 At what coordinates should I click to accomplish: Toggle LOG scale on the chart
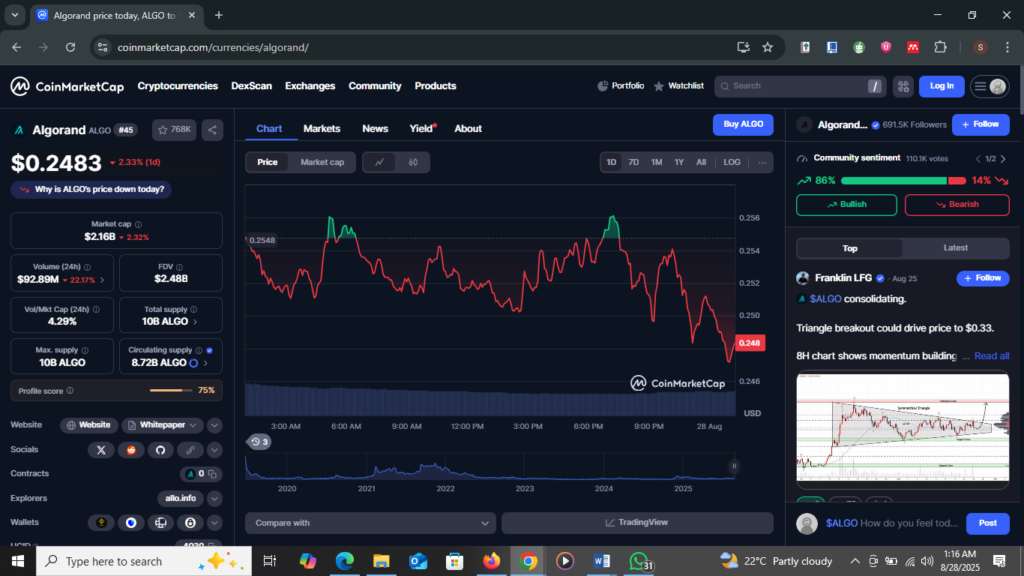click(x=731, y=163)
